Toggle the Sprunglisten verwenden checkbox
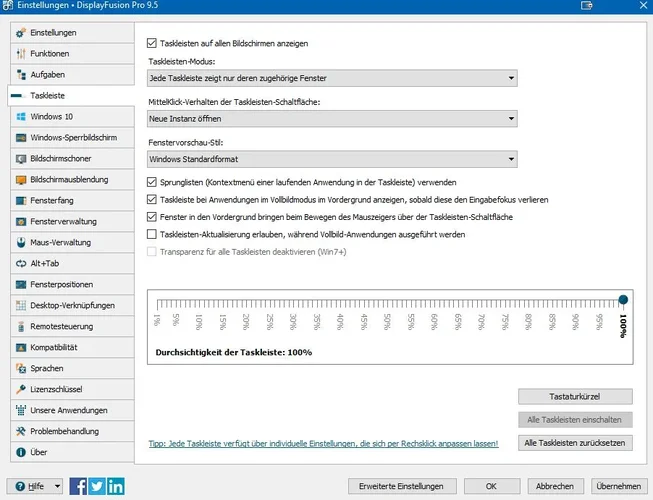 [152, 182]
